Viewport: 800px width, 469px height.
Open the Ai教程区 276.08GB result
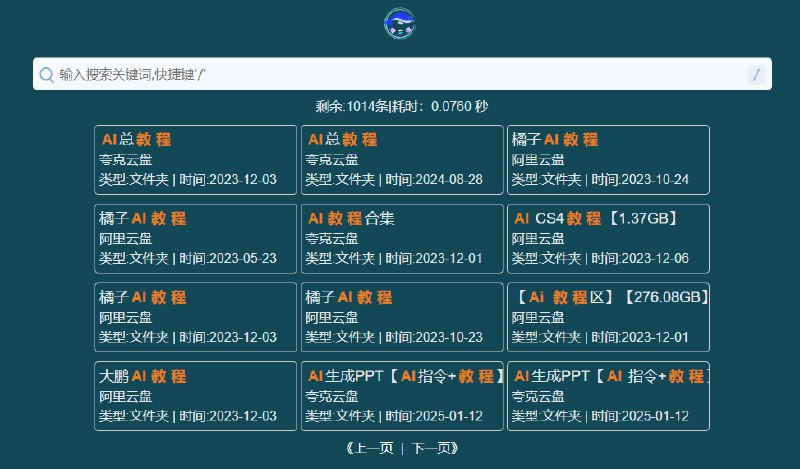click(x=608, y=317)
